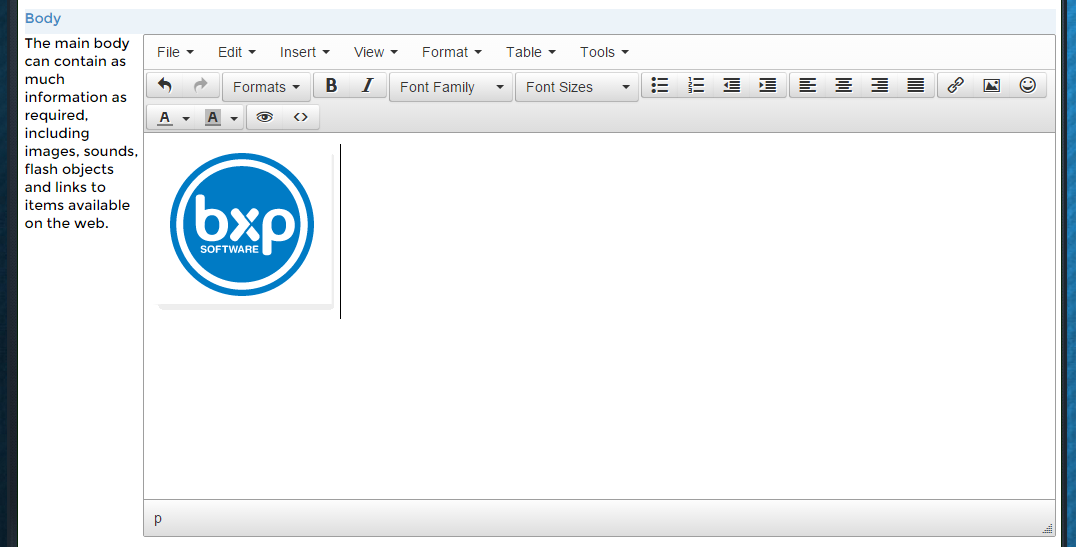The width and height of the screenshot is (1076, 547).
Task: Click the Redo arrow icon
Action: (x=201, y=86)
